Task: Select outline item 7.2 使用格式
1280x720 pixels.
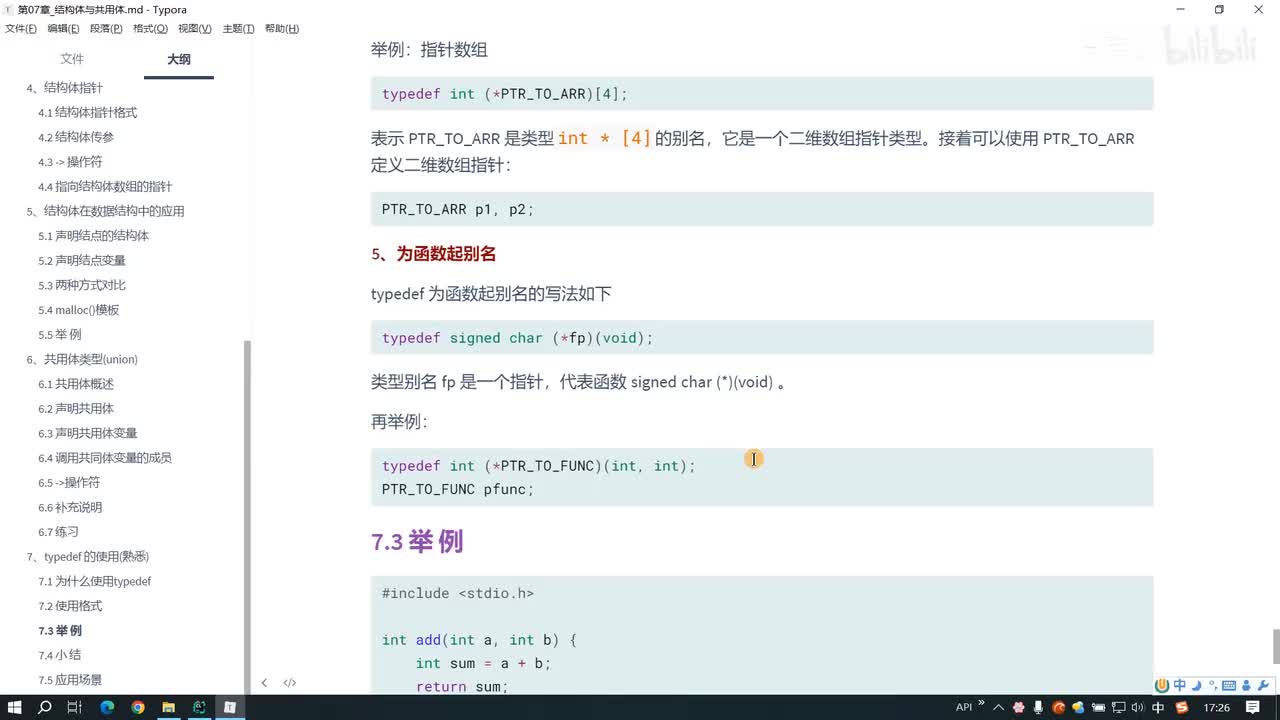Action: click(x=70, y=606)
